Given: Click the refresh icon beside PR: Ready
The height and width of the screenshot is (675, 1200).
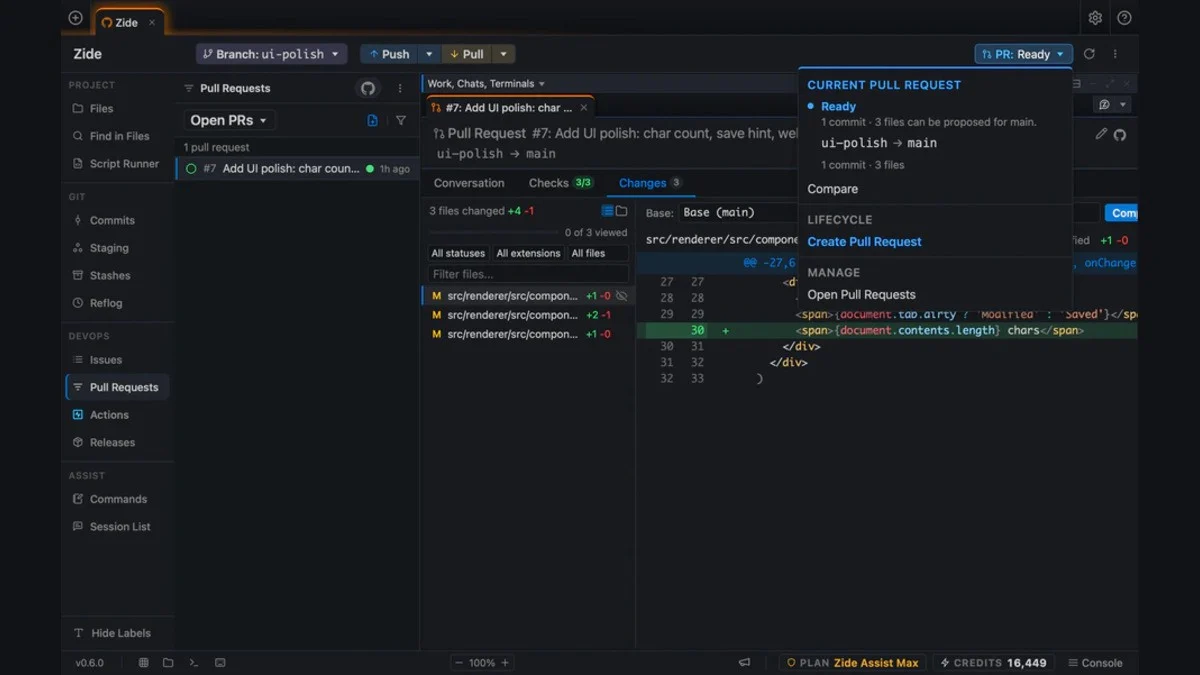Looking at the screenshot, I should click(x=1089, y=54).
